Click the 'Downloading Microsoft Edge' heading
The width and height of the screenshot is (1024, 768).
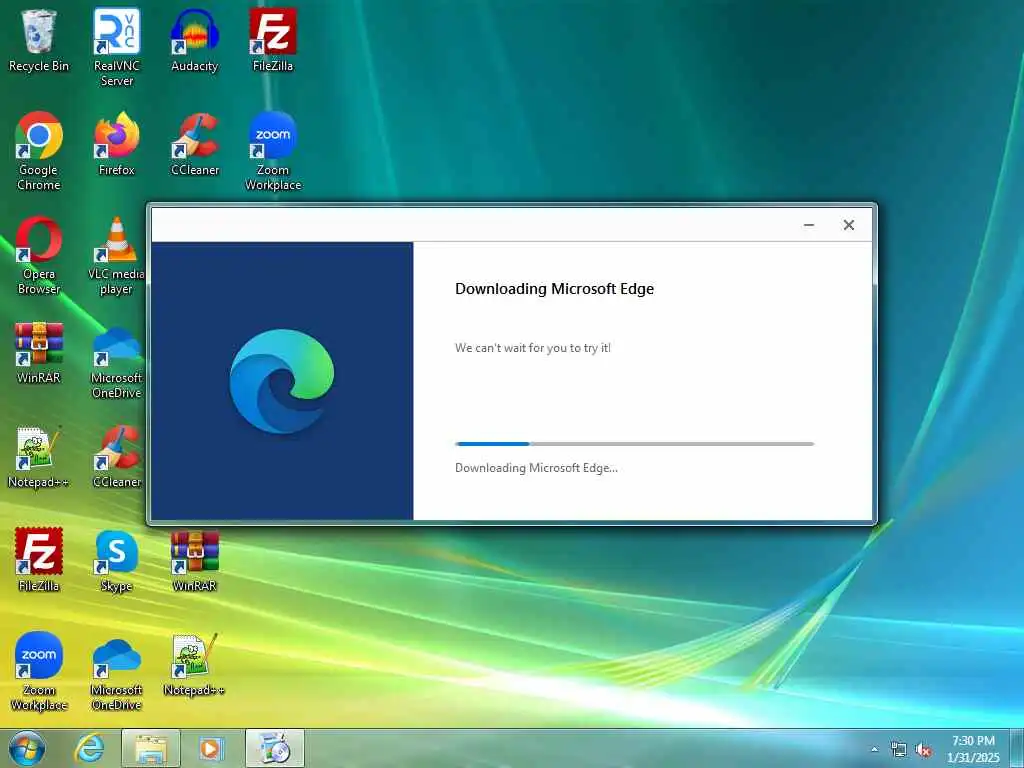click(x=554, y=289)
